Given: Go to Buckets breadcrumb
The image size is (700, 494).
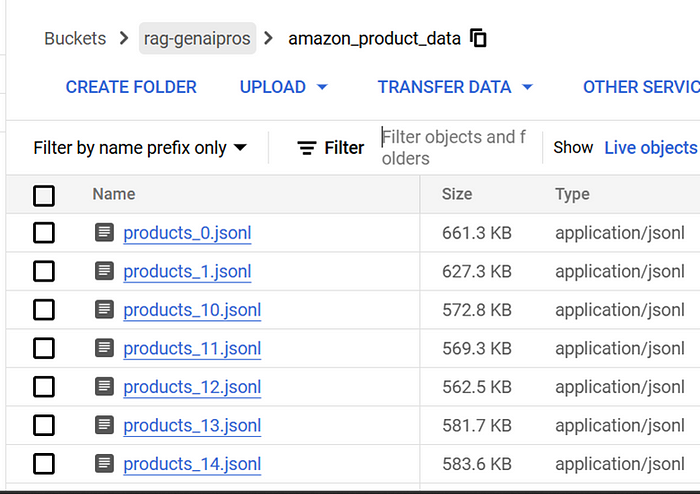Looking at the screenshot, I should pyautogui.click(x=75, y=39).
